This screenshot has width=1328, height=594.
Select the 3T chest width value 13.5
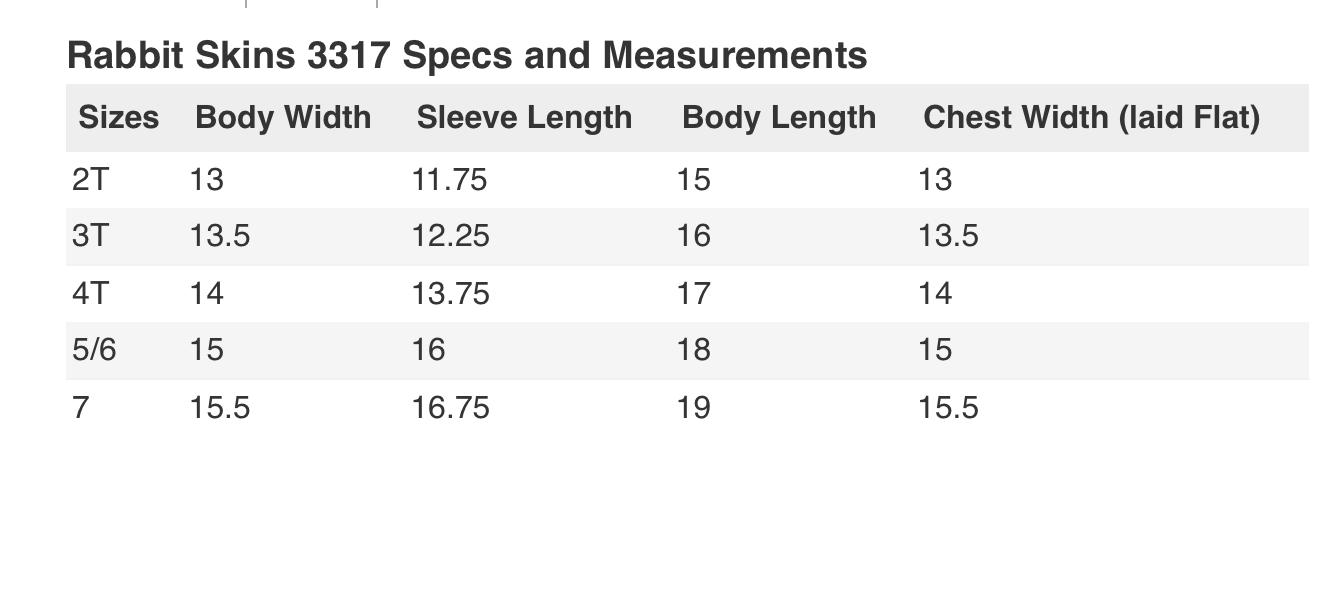948,236
